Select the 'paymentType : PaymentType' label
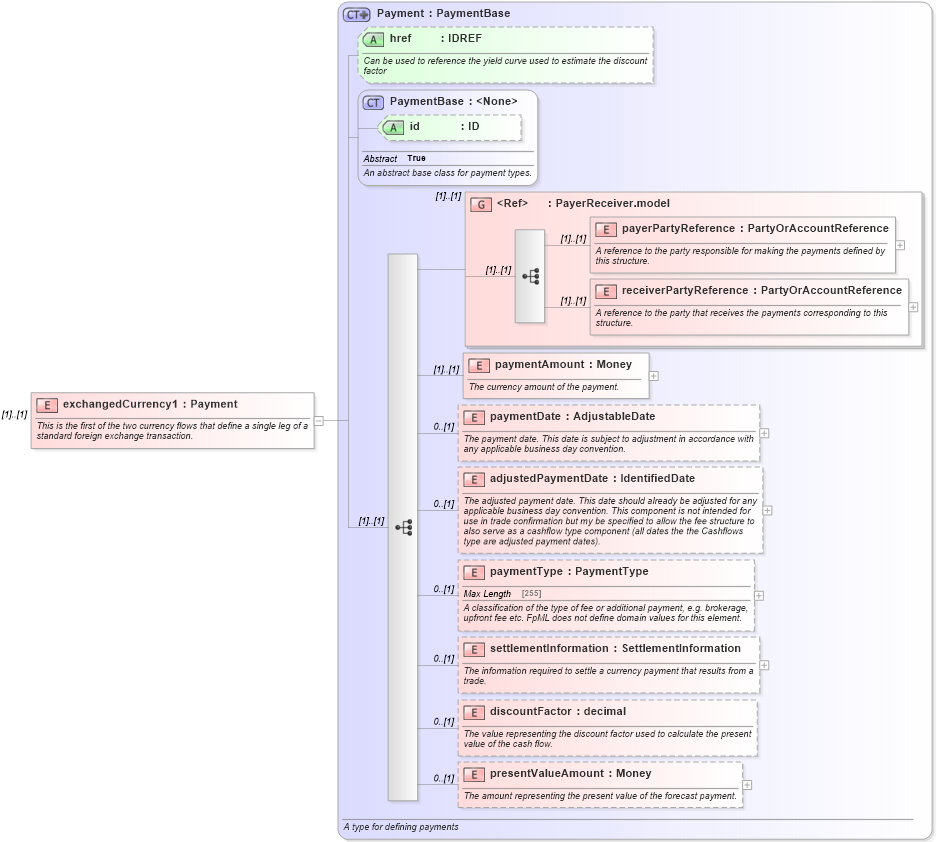Viewport: 937px width, 842px height. pos(569,572)
